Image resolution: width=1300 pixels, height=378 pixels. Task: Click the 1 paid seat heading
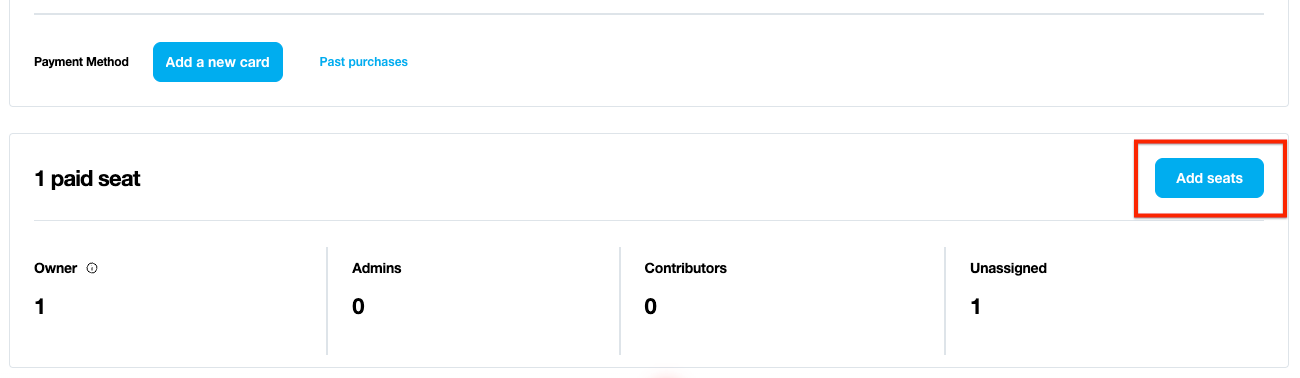click(x=87, y=179)
